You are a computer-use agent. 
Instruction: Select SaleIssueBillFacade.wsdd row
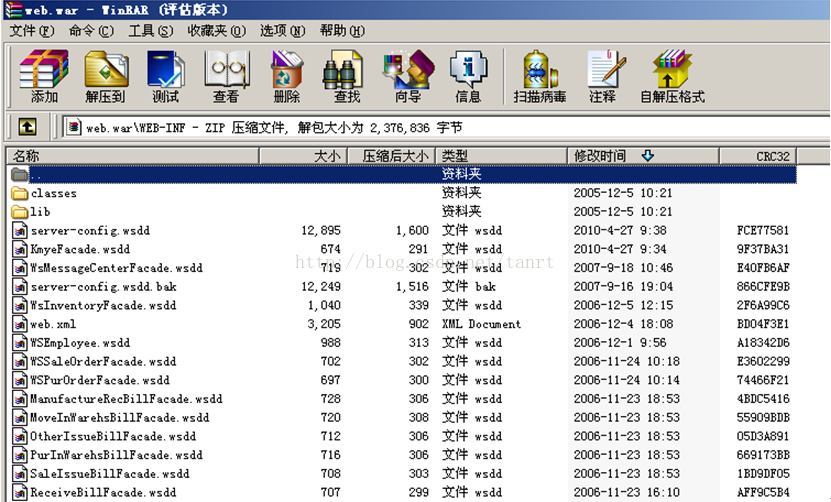click(x=401, y=473)
